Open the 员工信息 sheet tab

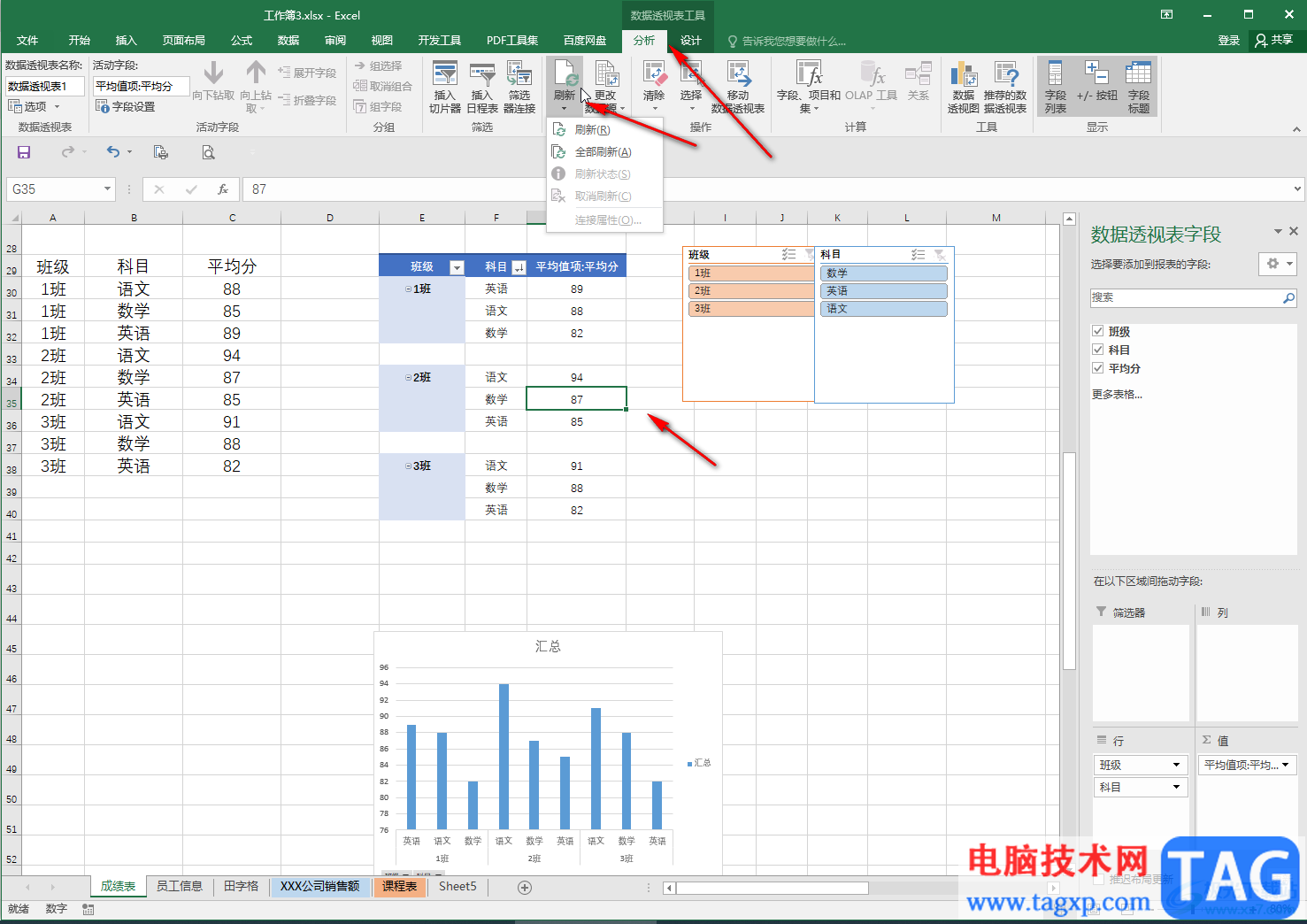pos(180,886)
